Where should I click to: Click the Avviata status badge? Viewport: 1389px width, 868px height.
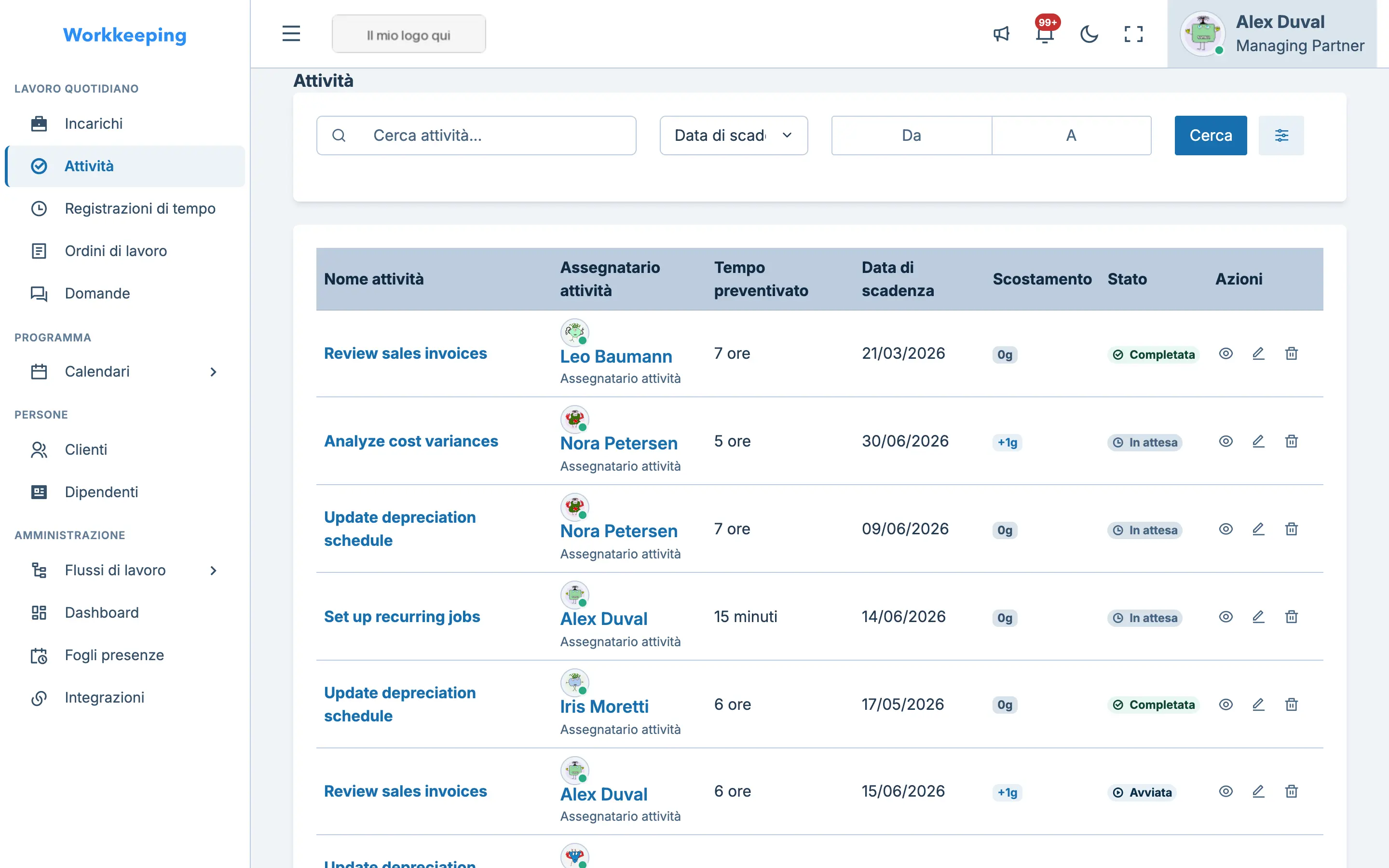(1142, 792)
